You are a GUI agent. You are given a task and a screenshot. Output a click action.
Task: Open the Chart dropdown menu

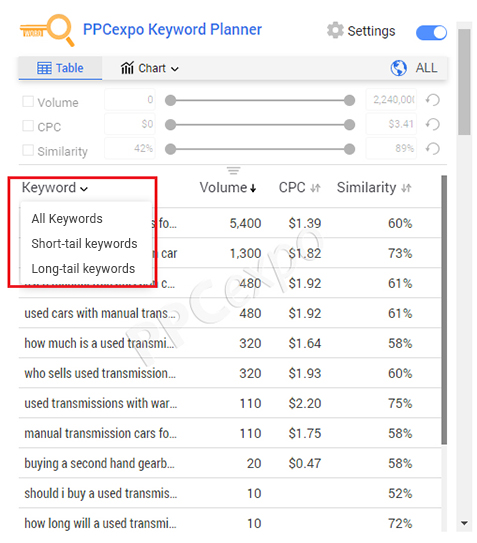coord(149,68)
